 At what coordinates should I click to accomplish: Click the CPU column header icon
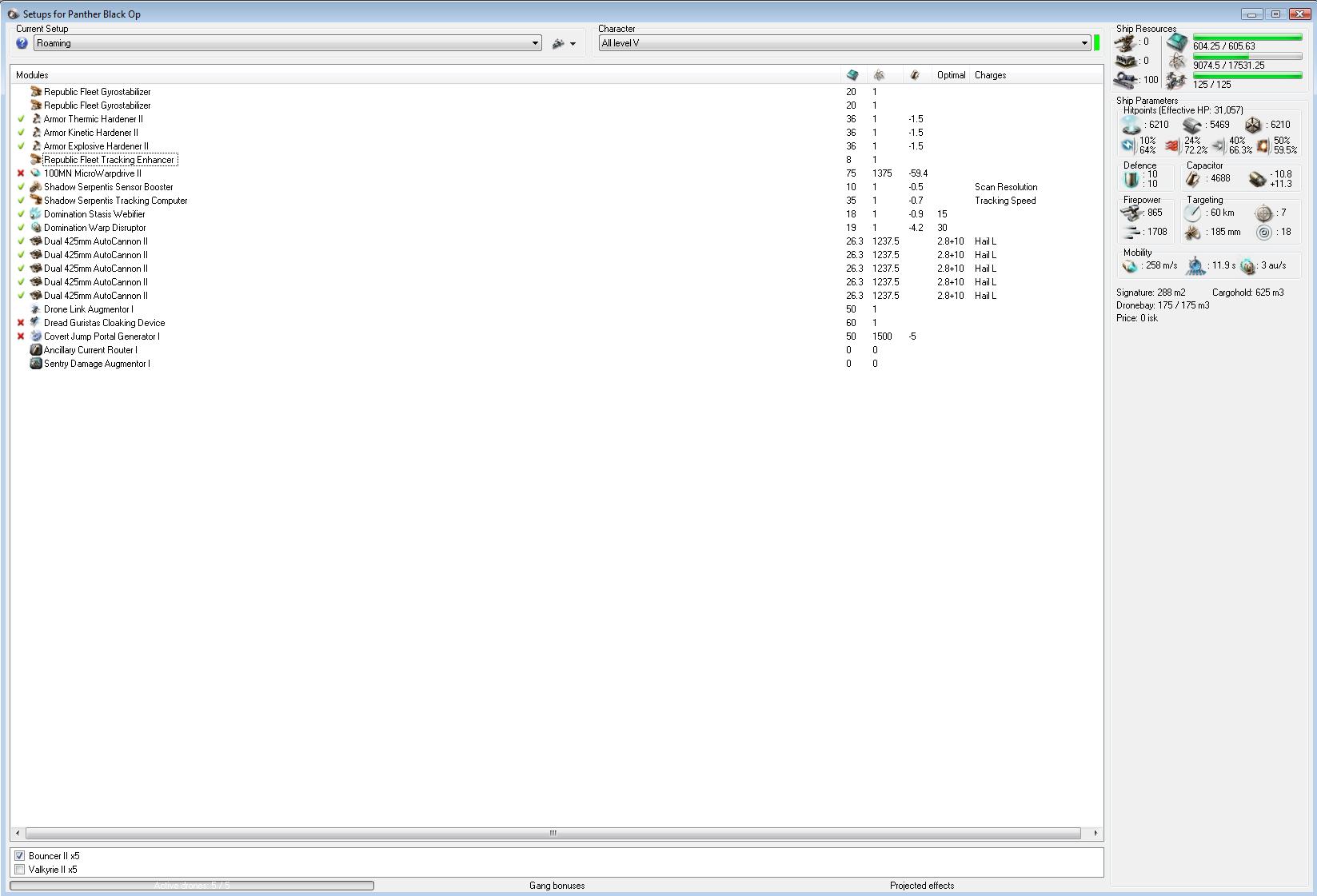click(852, 75)
